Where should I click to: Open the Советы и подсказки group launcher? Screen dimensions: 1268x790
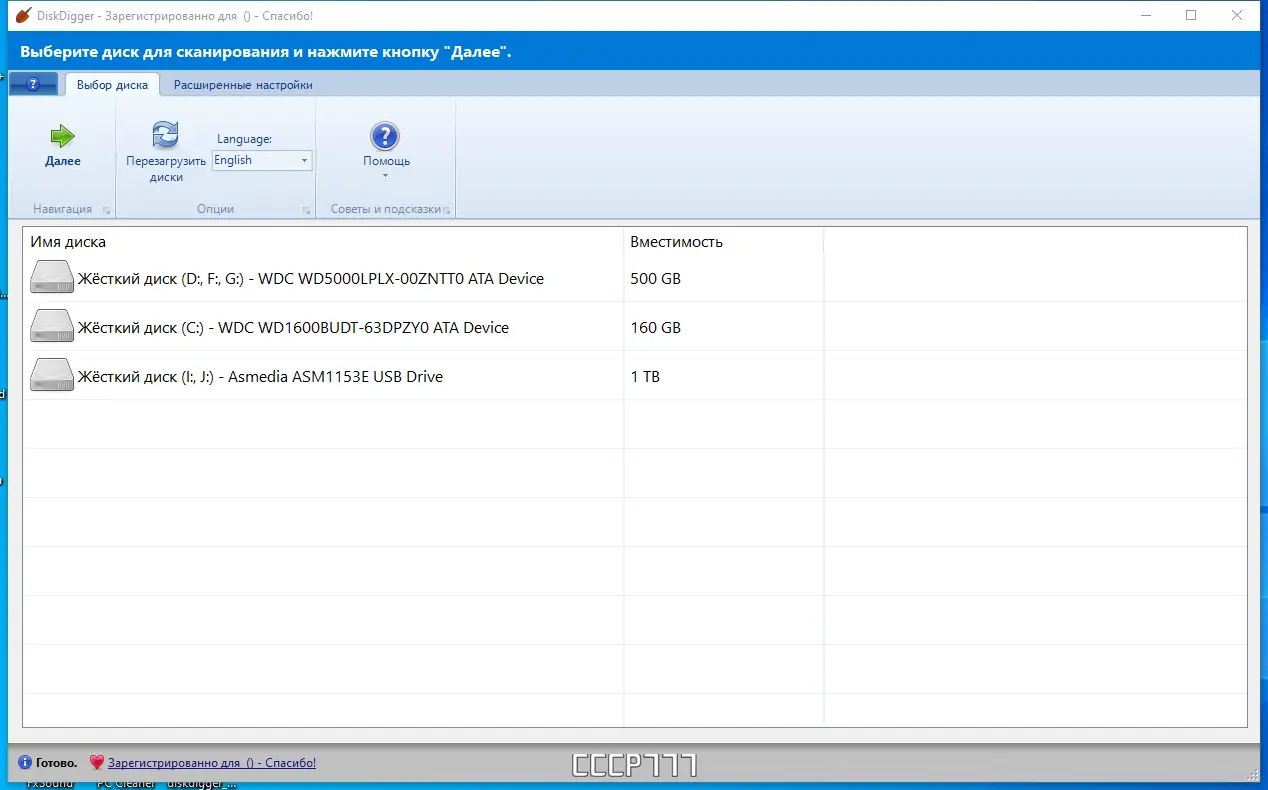pyautogui.click(x=447, y=211)
